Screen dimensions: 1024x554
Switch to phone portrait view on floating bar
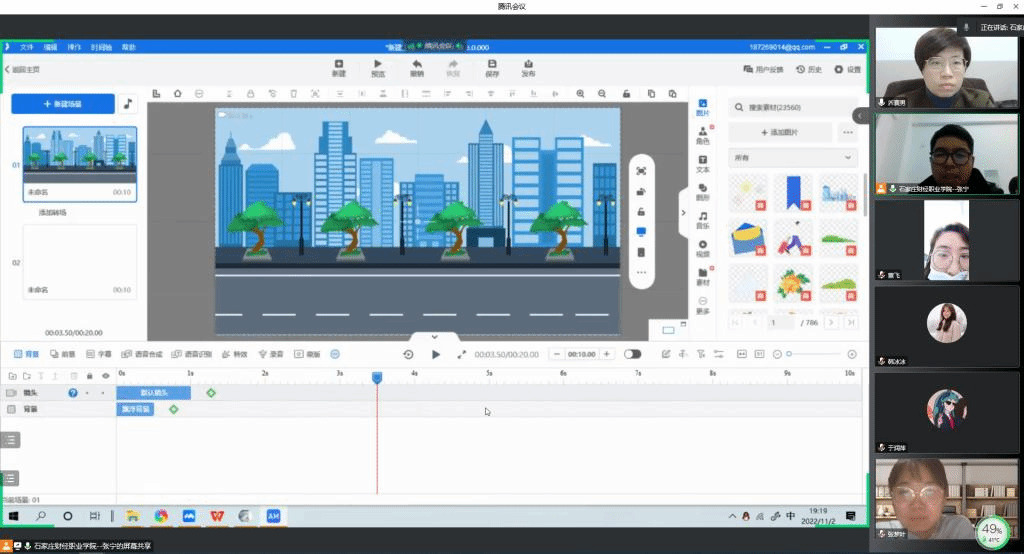pyautogui.click(x=641, y=252)
